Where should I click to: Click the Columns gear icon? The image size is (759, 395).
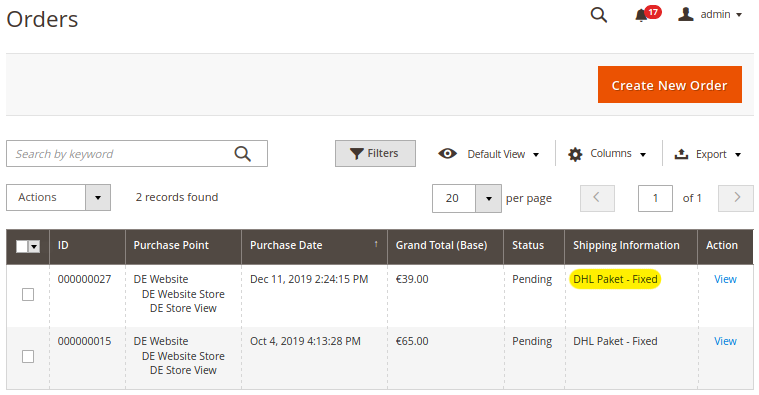pos(575,154)
